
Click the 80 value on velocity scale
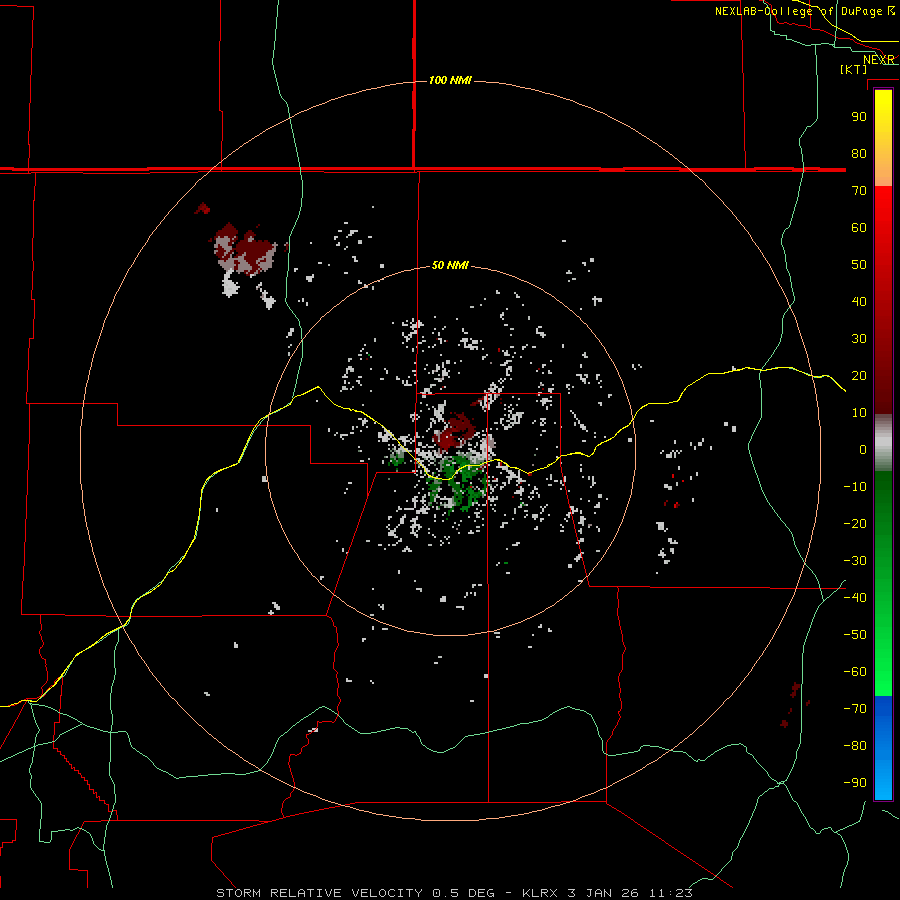859,153
